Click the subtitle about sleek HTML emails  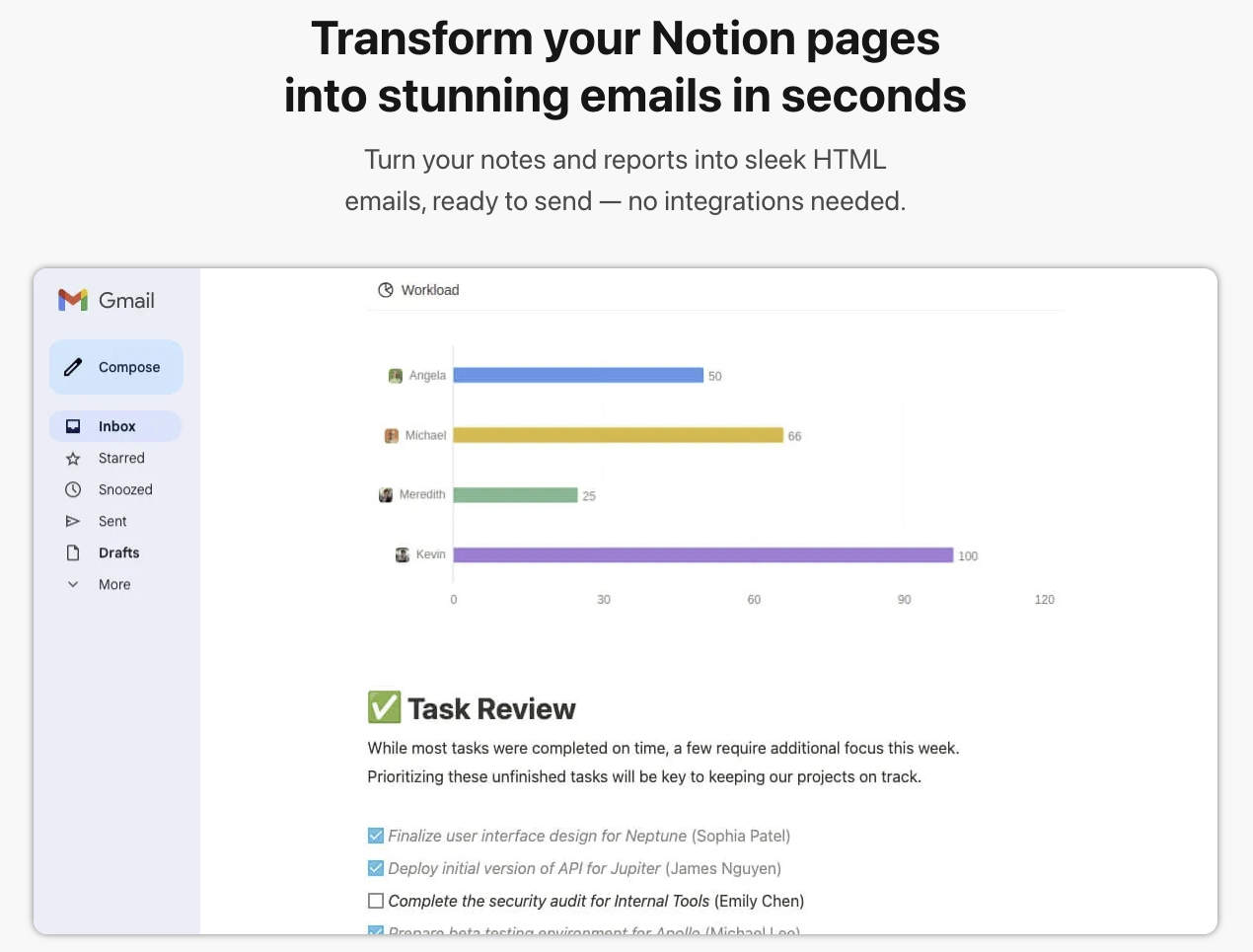coord(626,180)
